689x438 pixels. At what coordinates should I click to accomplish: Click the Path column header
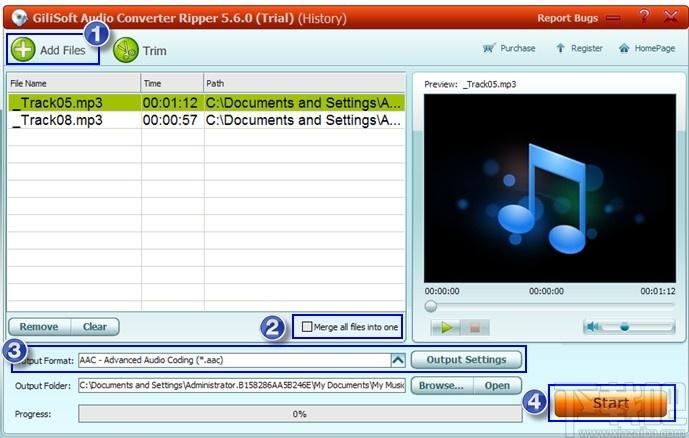pyautogui.click(x=305, y=83)
